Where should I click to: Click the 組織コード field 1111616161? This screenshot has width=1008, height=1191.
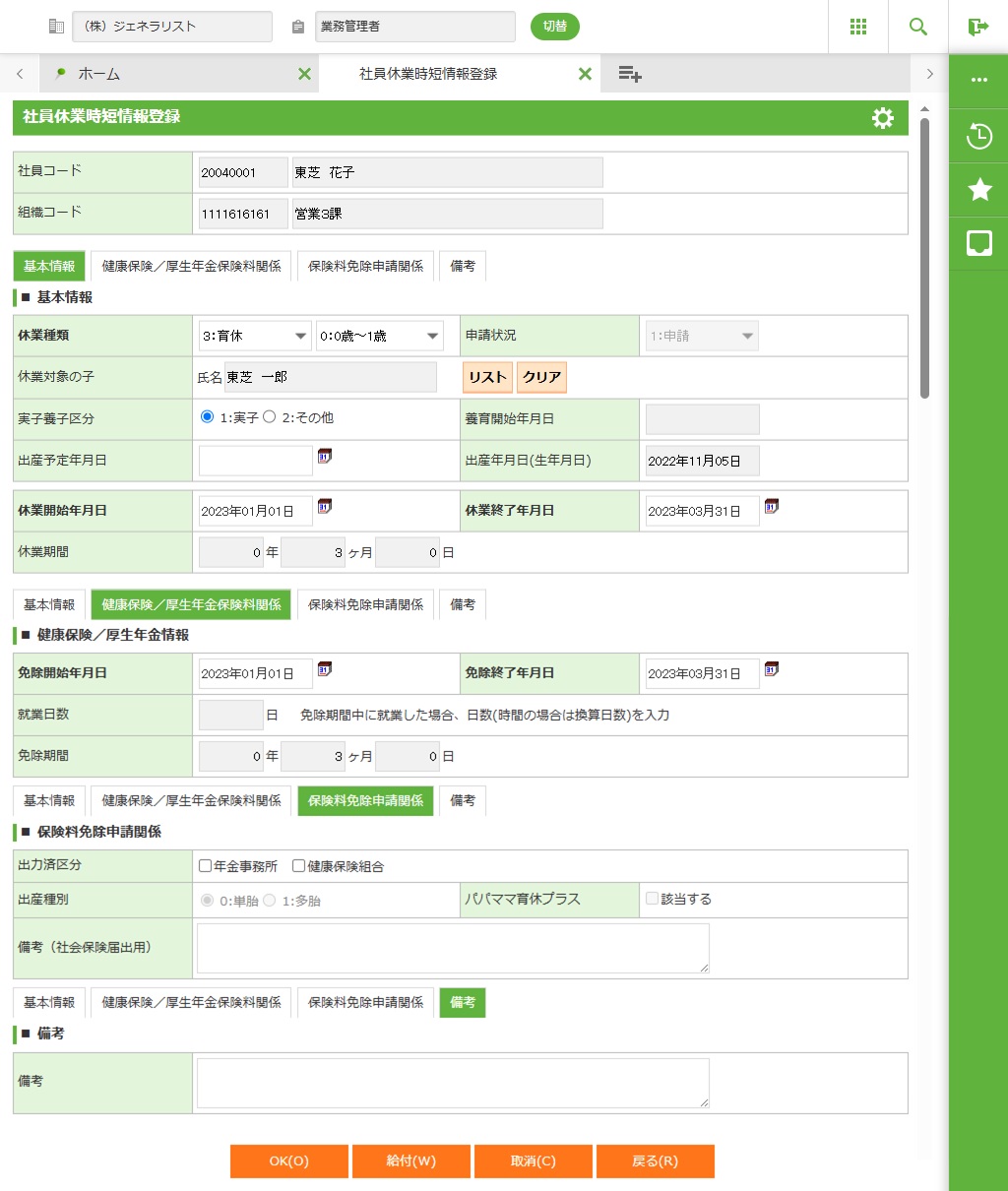click(x=243, y=214)
